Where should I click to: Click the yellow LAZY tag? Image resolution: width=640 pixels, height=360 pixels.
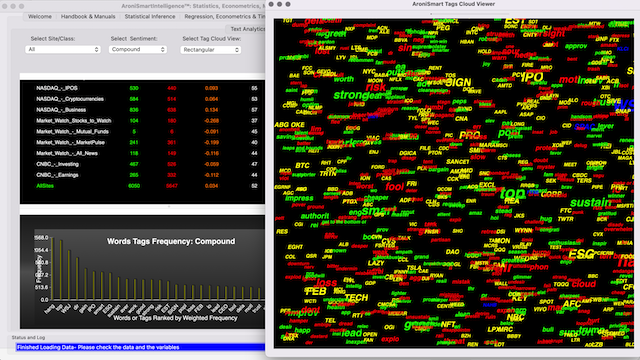(x=376, y=263)
